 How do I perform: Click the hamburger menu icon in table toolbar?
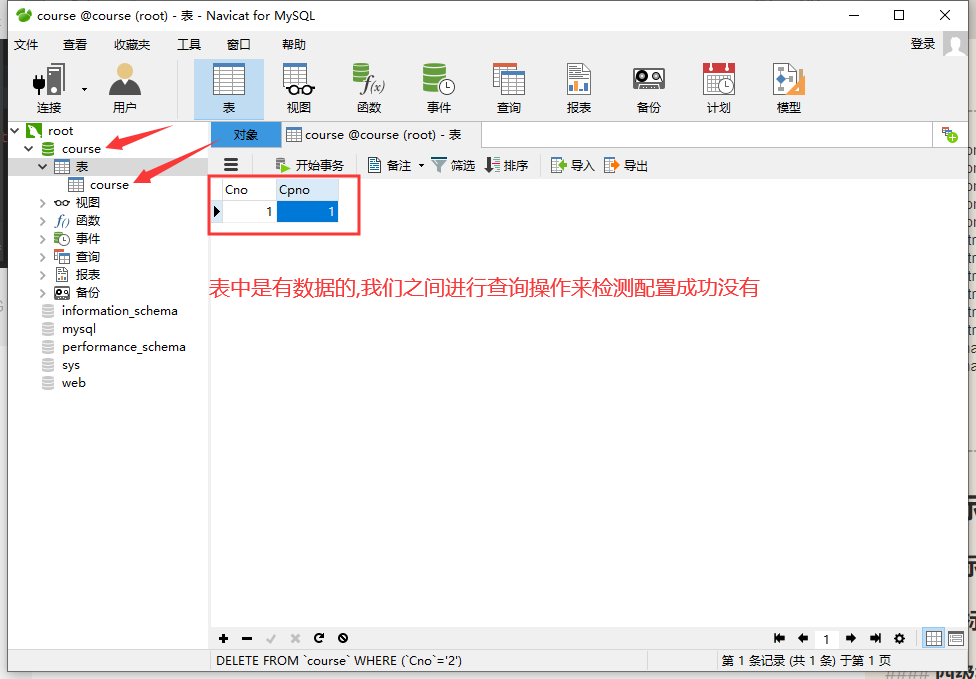pos(231,165)
